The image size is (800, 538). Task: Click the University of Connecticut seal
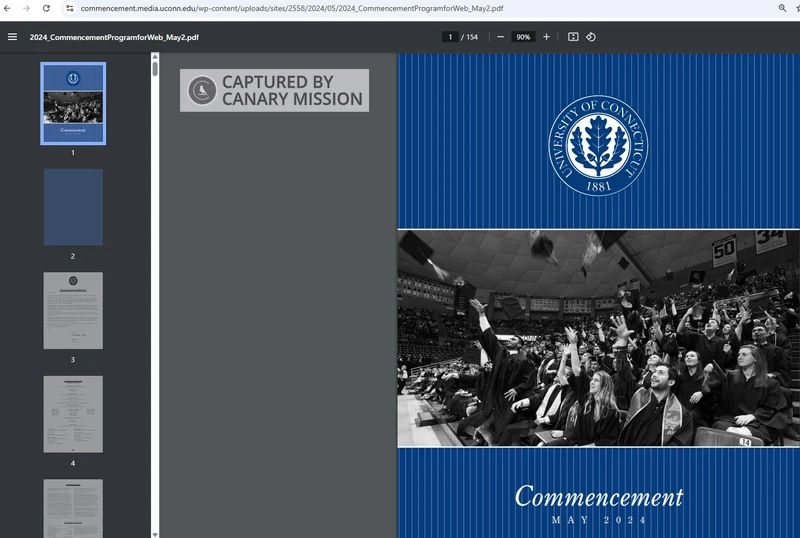click(x=598, y=145)
